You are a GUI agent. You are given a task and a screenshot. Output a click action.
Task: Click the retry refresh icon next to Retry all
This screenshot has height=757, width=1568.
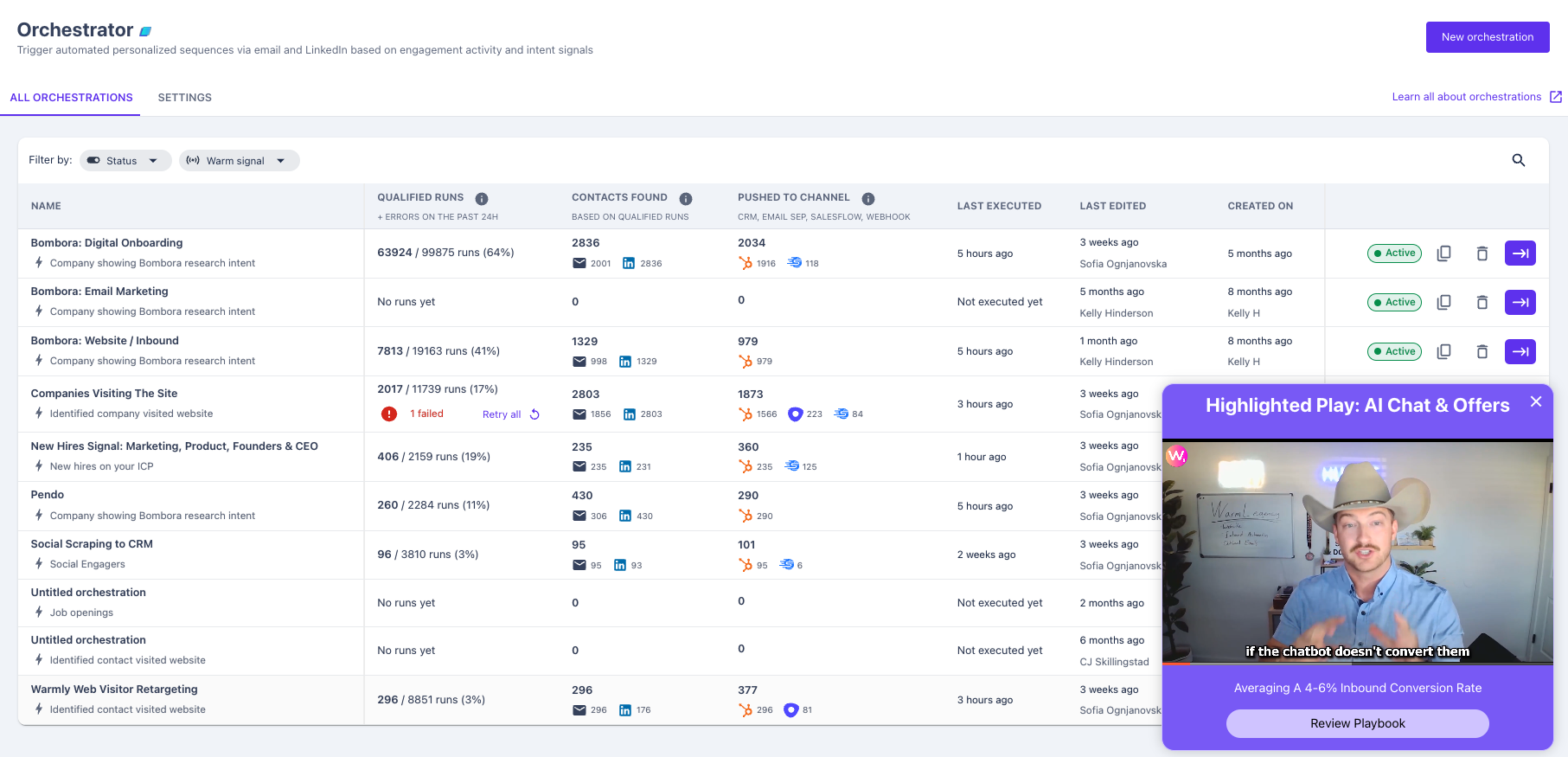click(x=534, y=414)
